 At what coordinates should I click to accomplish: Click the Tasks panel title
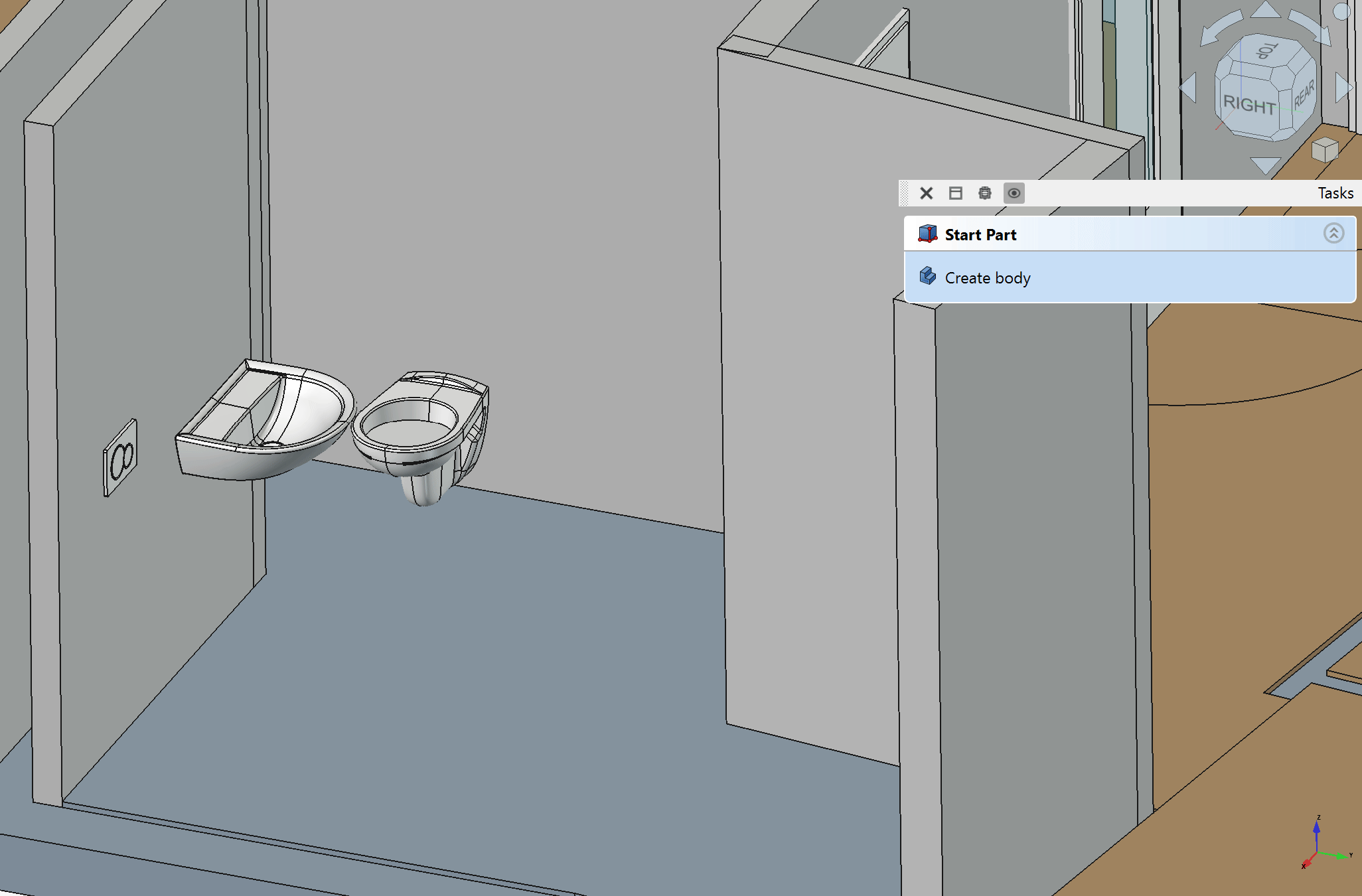click(x=1335, y=193)
